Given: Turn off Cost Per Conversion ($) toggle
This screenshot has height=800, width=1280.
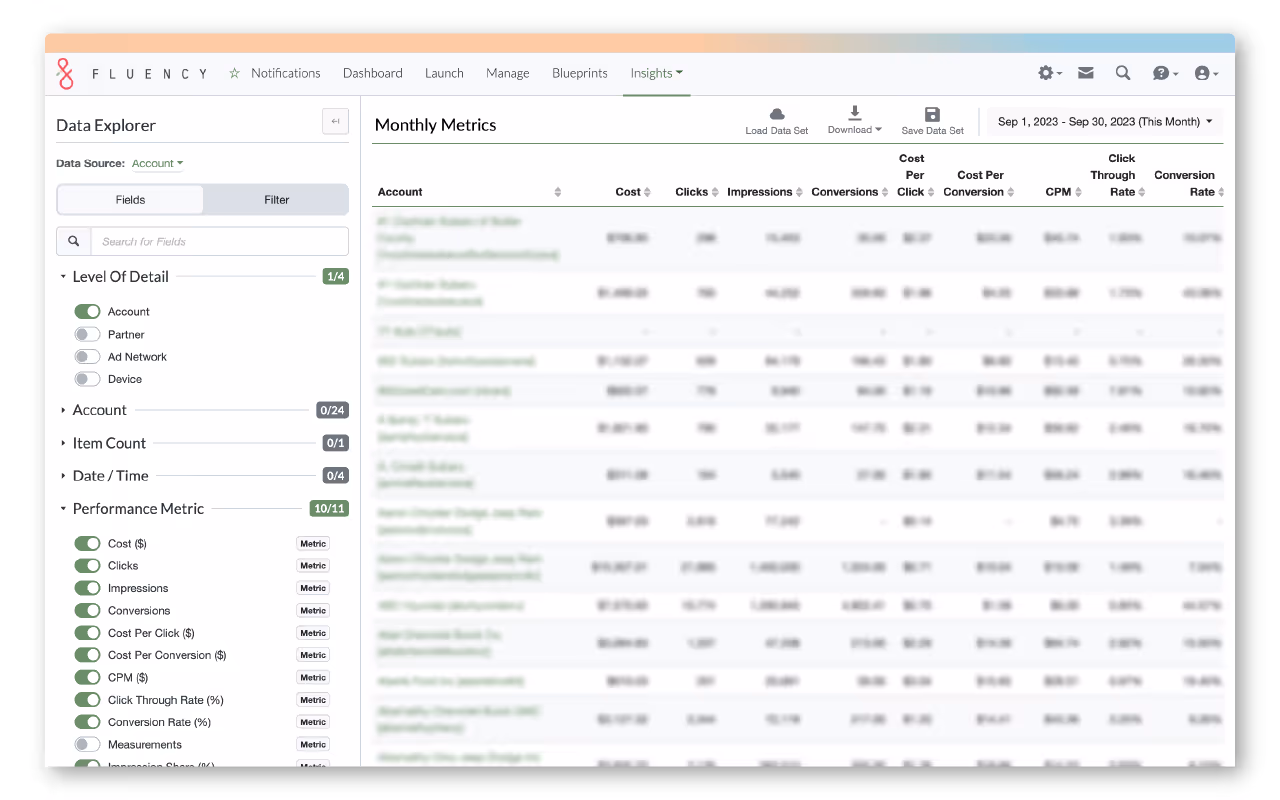Looking at the screenshot, I should (88, 655).
